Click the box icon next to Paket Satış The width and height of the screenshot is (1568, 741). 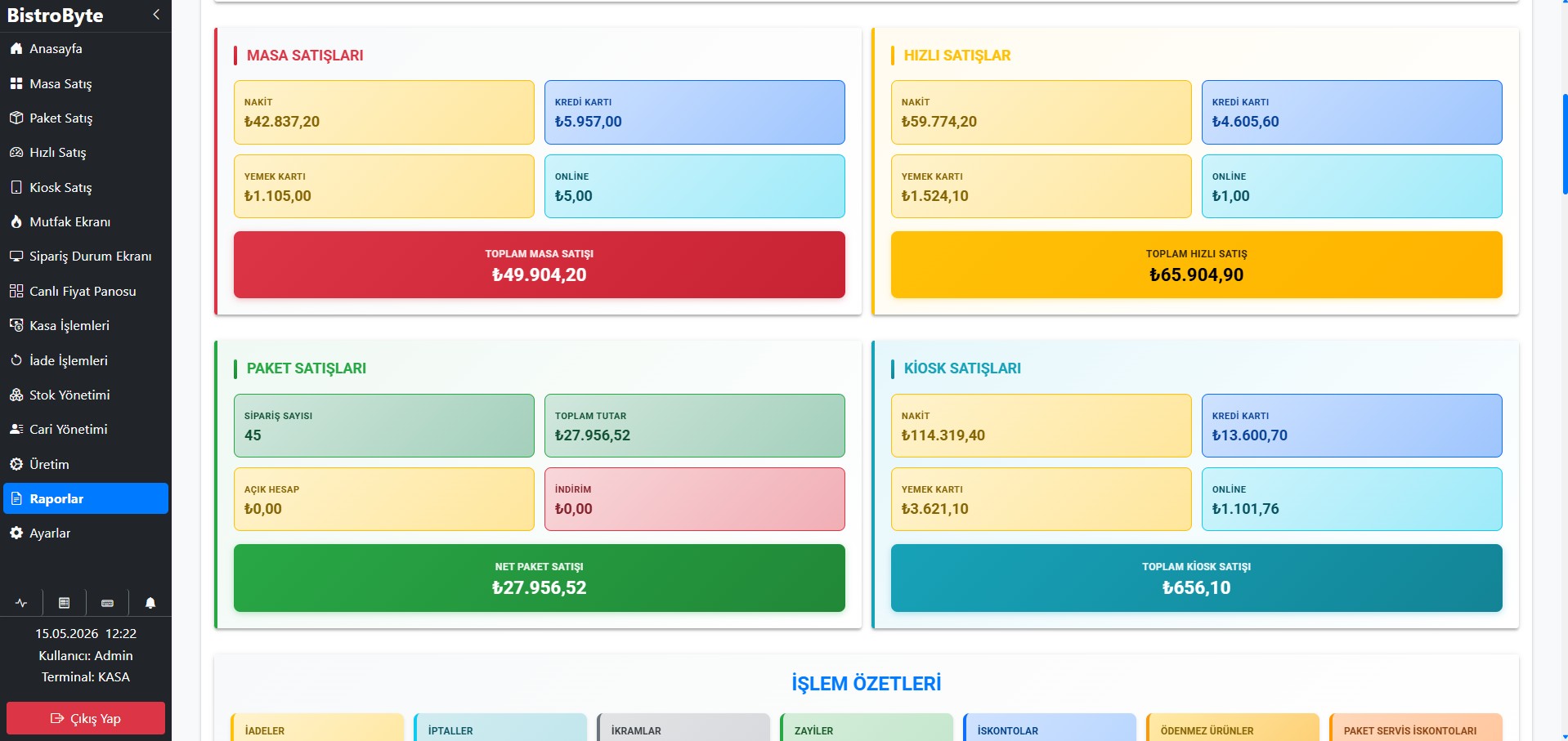coord(16,118)
